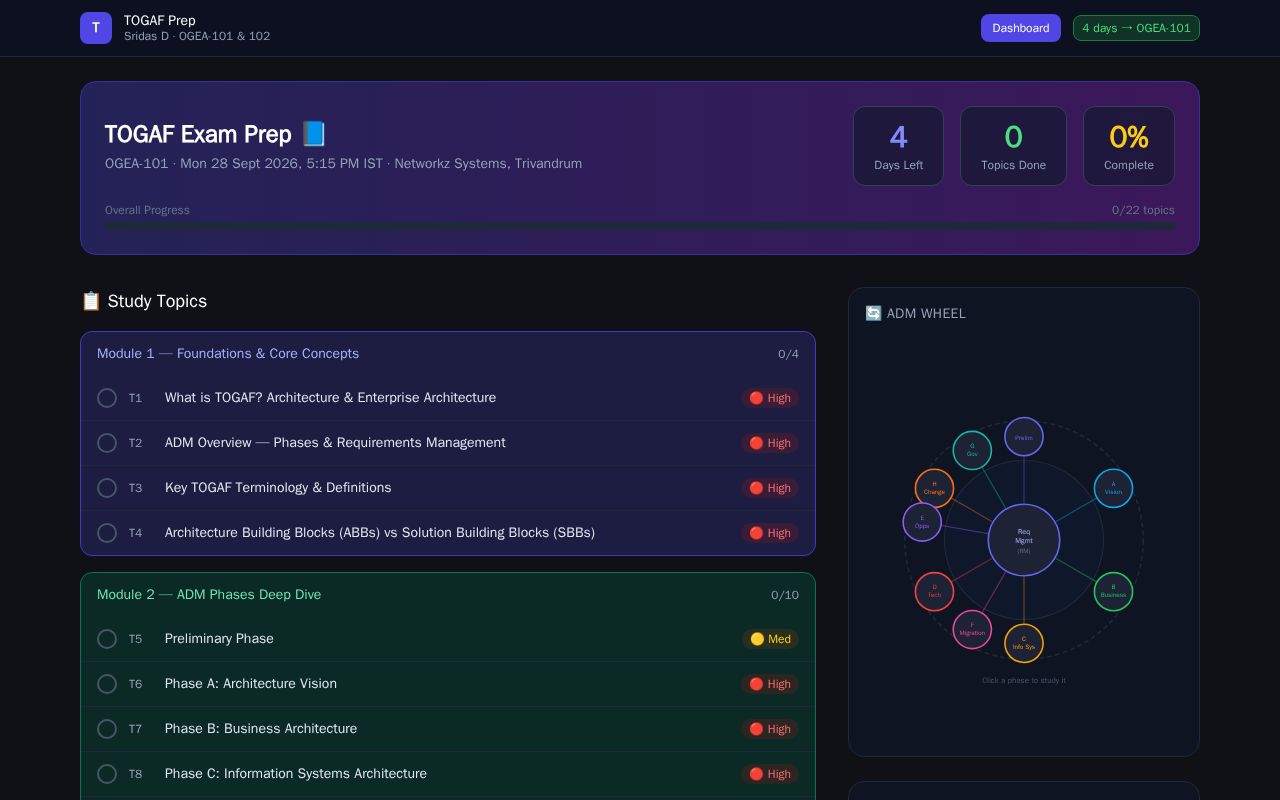Choose the H Change phase node

pos(934,488)
